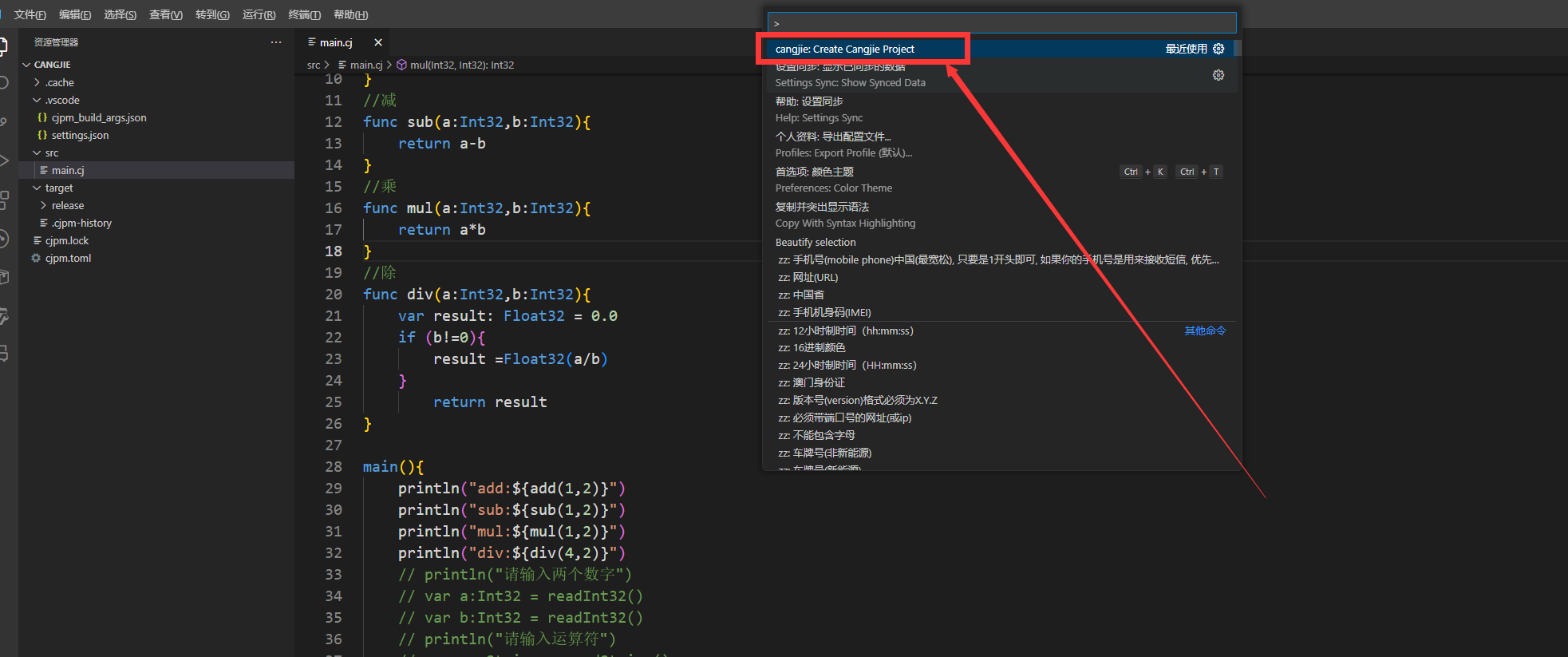Select zz: 必须带端口号的网址 command
The height and width of the screenshot is (657, 1568).
coord(1001,418)
